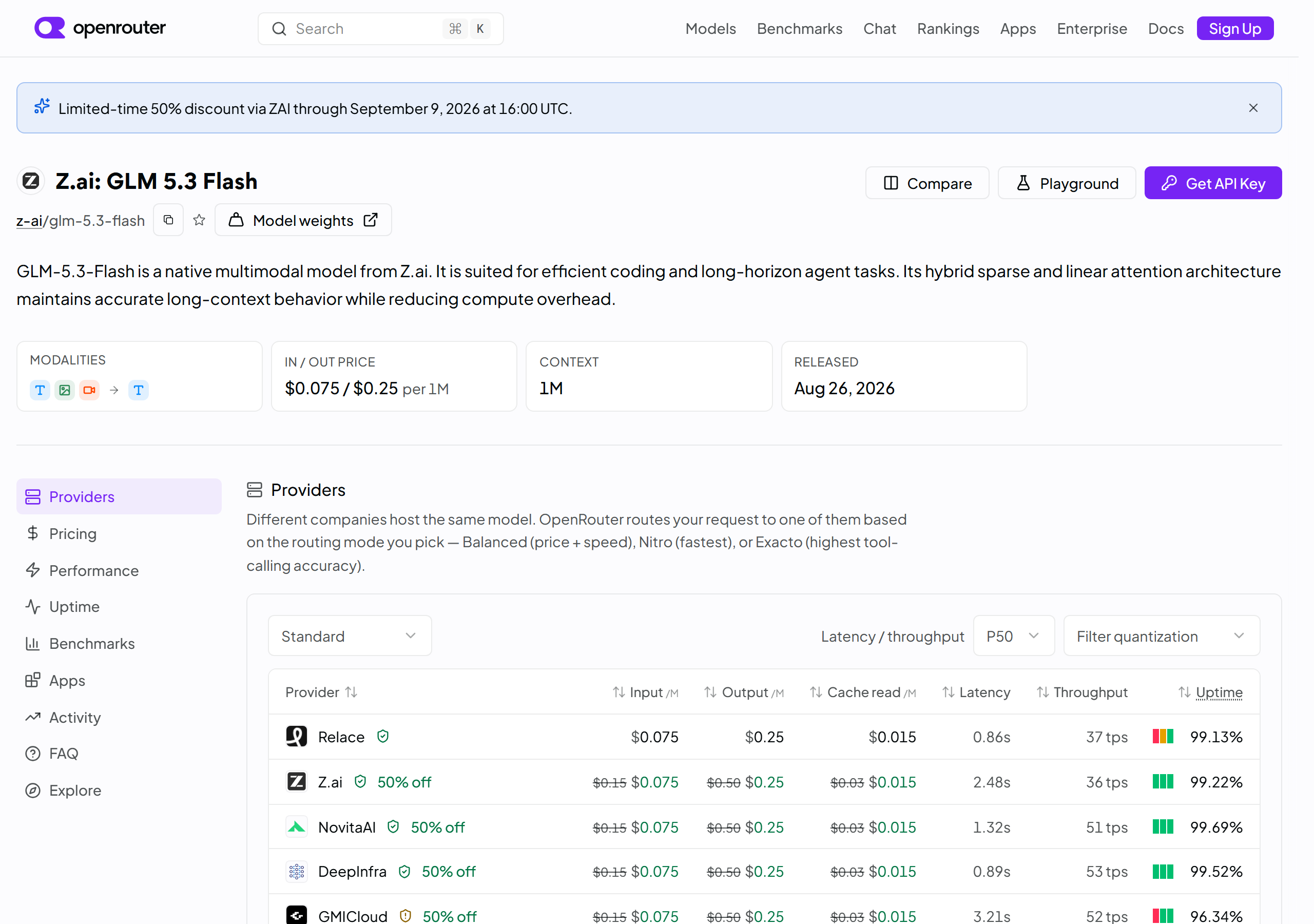The width and height of the screenshot is (1314, 924).
Task: Click the 50% off label for NovitaAI
Action: pos(438,827)
